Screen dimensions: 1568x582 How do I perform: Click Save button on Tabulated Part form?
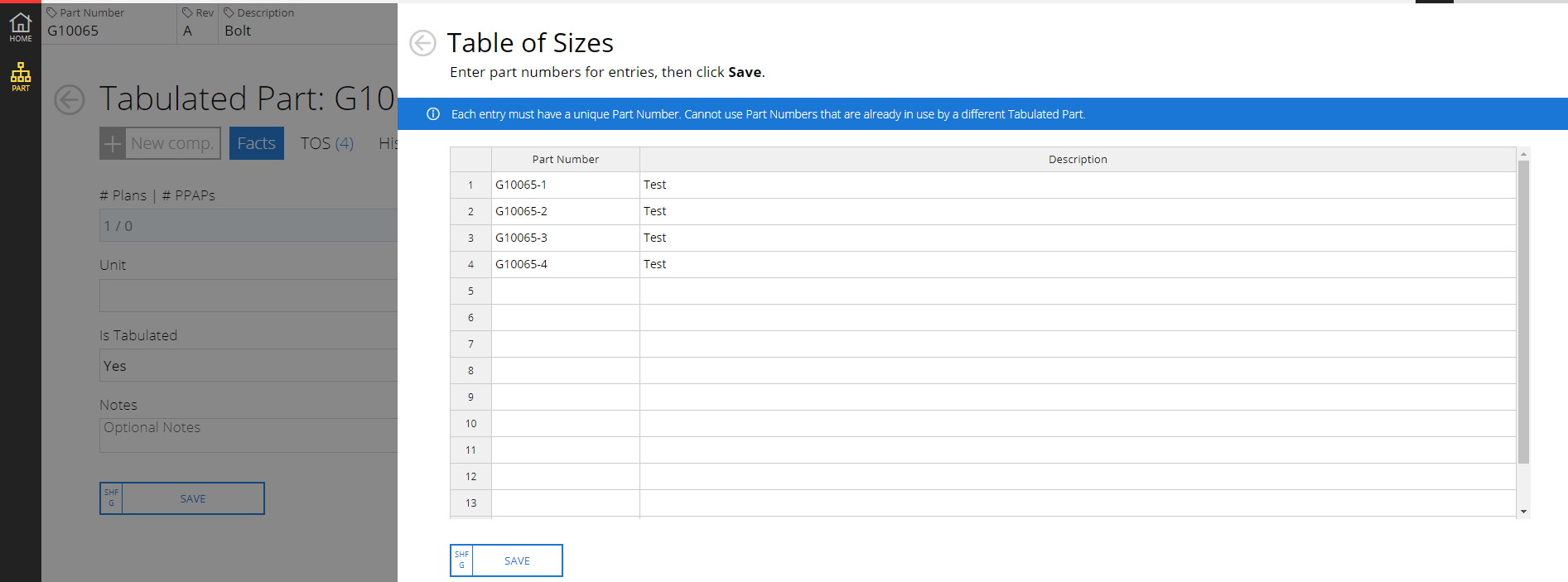point(182,498)
